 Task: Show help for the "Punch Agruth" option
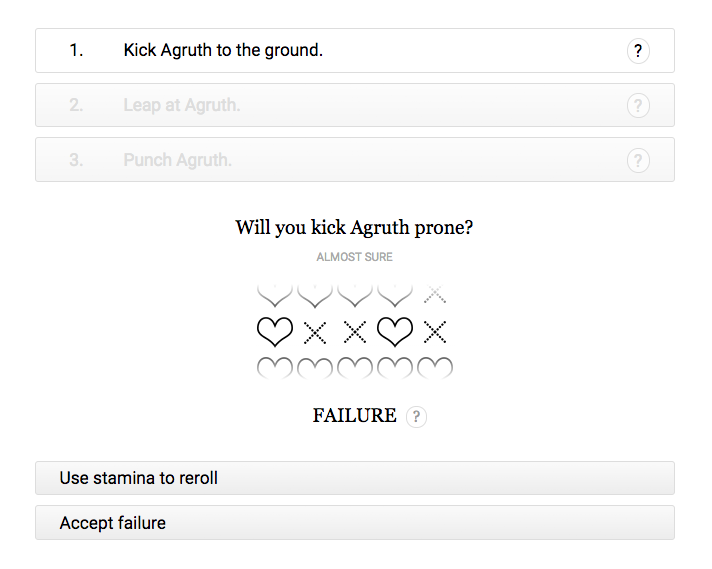638,160
